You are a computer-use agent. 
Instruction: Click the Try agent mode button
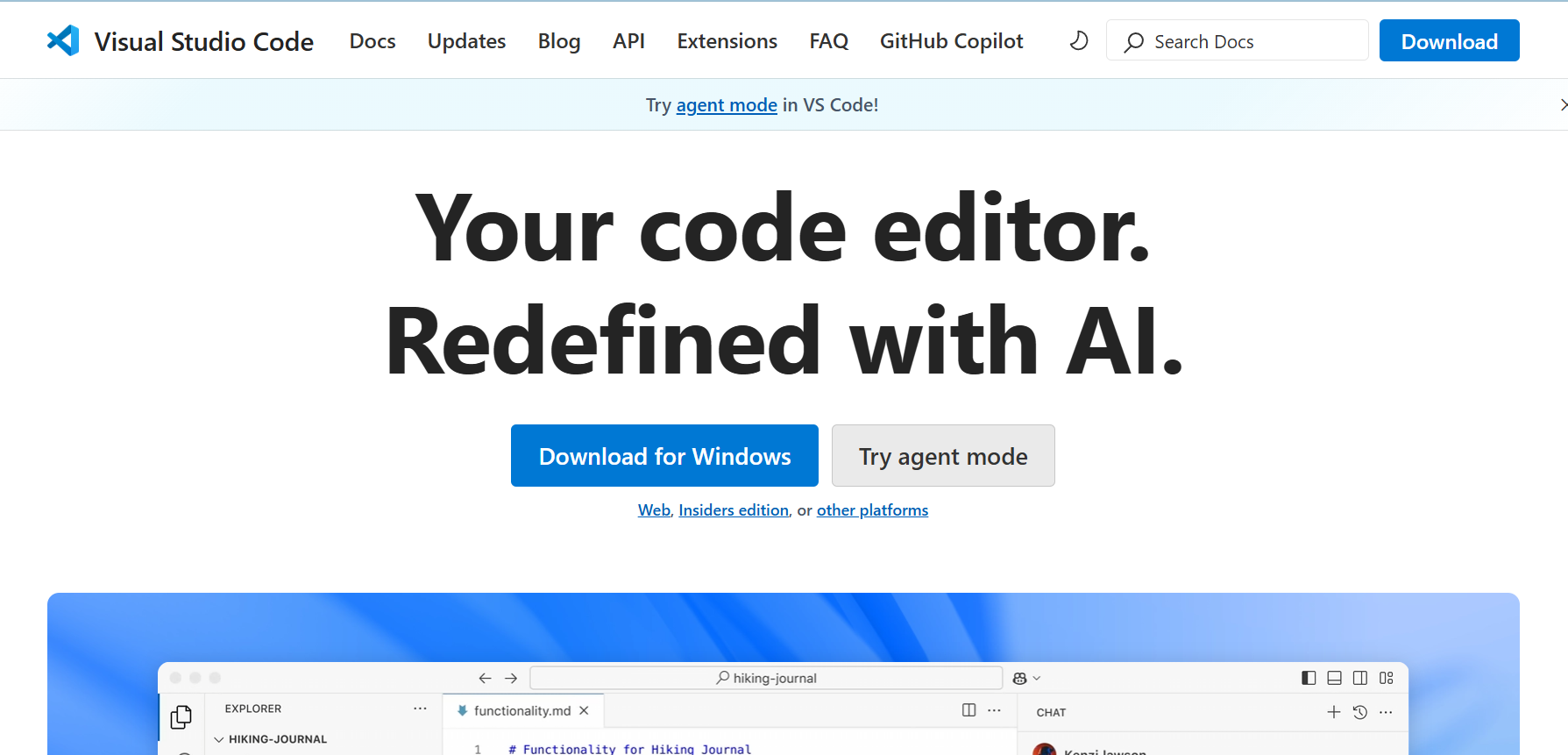[943, 456]
